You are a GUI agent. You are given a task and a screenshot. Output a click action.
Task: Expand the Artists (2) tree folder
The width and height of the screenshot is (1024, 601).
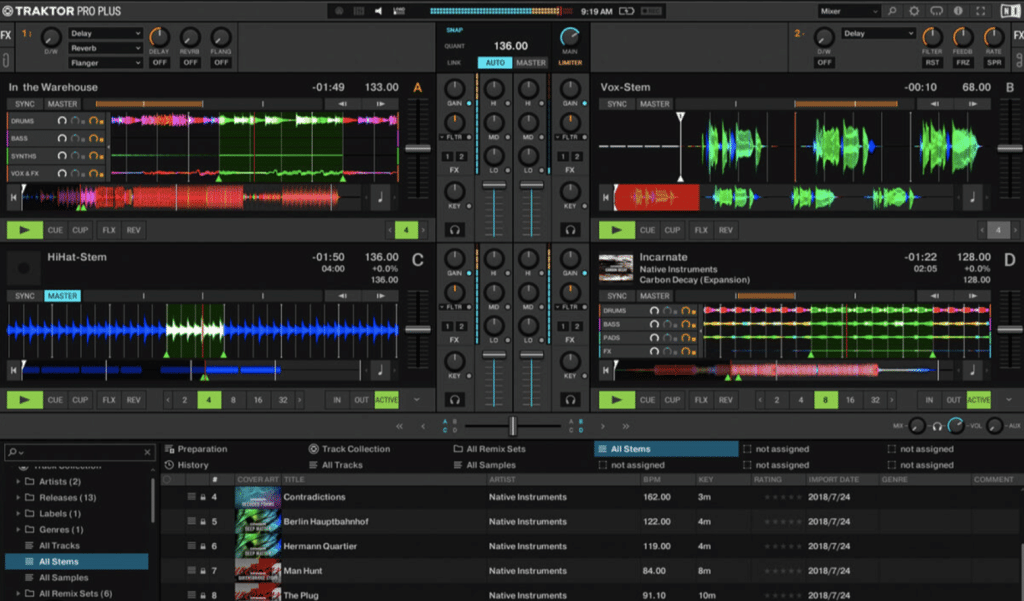click(x=18, y=481)
